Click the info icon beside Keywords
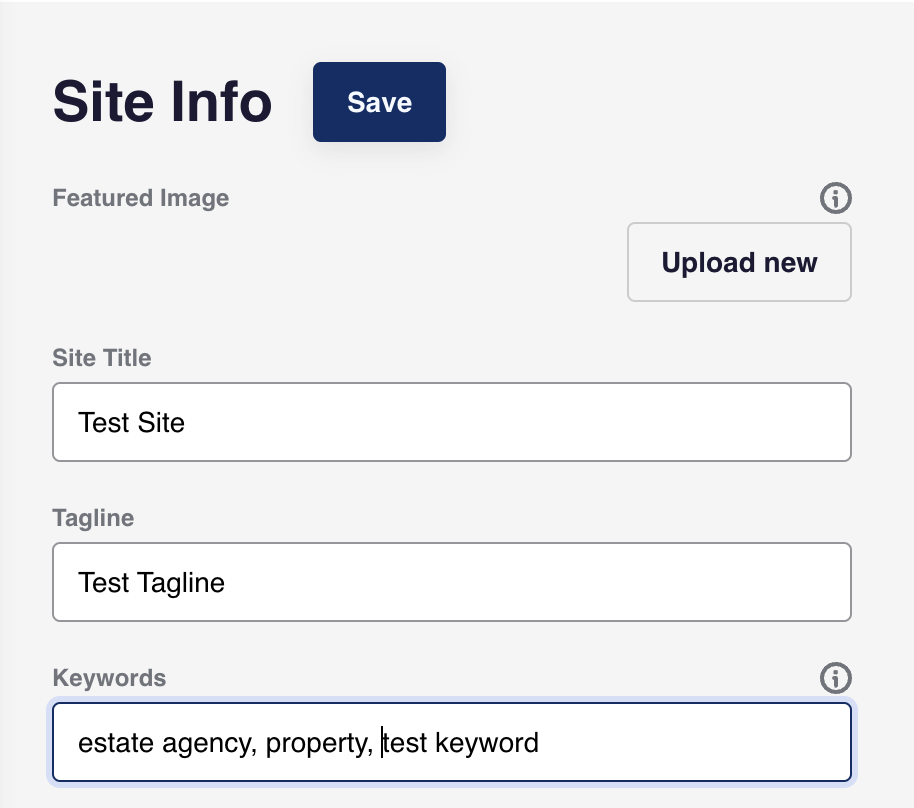Image resolution: width=914 pixels, height=808 pixels. tap(835, 679)
